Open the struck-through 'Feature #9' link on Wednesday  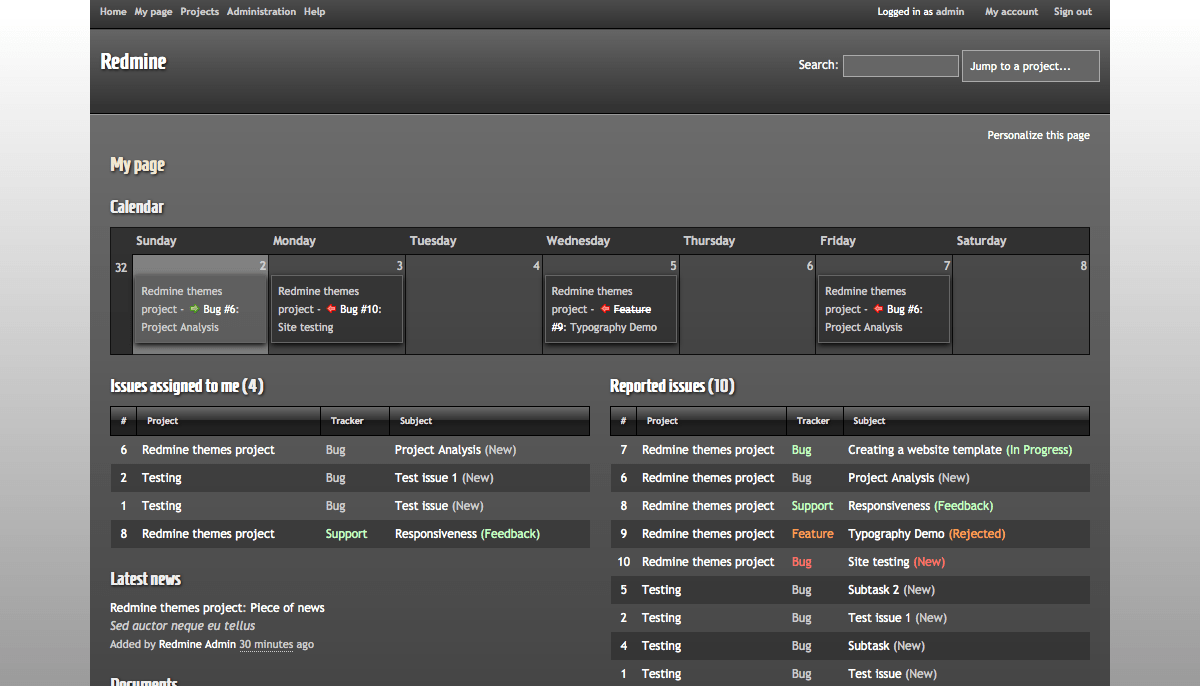pos(601,318)
